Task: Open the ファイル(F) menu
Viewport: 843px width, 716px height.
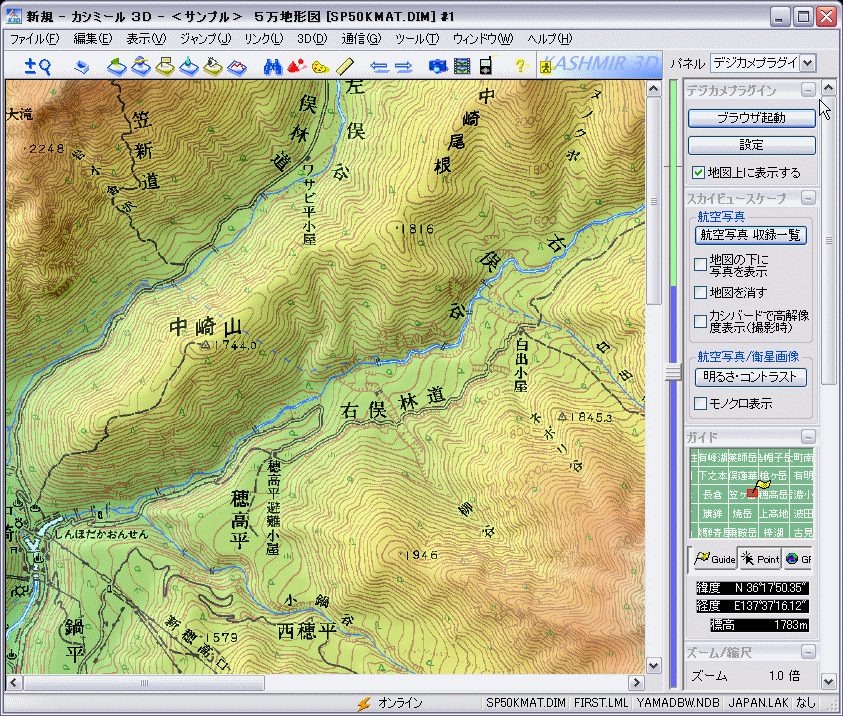Action: coord(34,39)
